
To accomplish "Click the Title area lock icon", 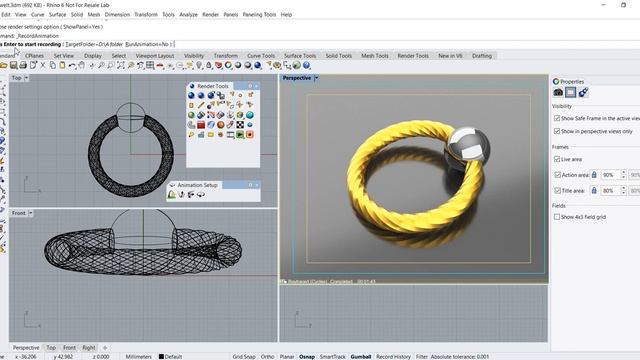I will click(x=594, y=191).
